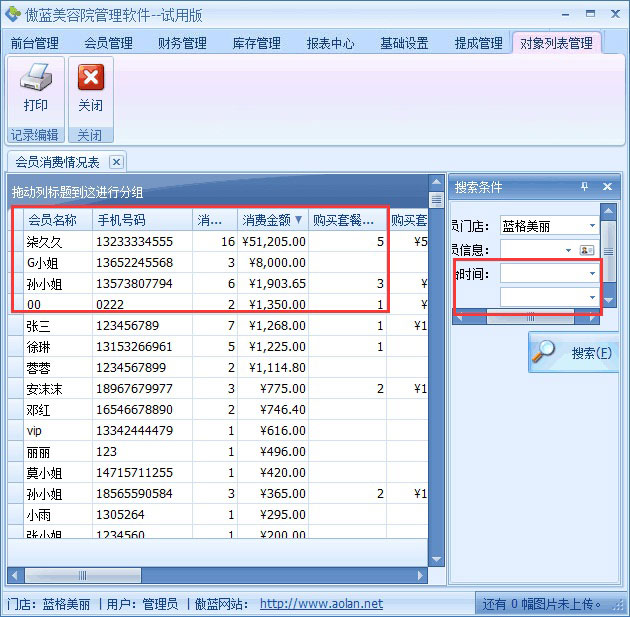Expand the 会员信息 dropdown arrow

pyautogui.click(x=569, y=250)
